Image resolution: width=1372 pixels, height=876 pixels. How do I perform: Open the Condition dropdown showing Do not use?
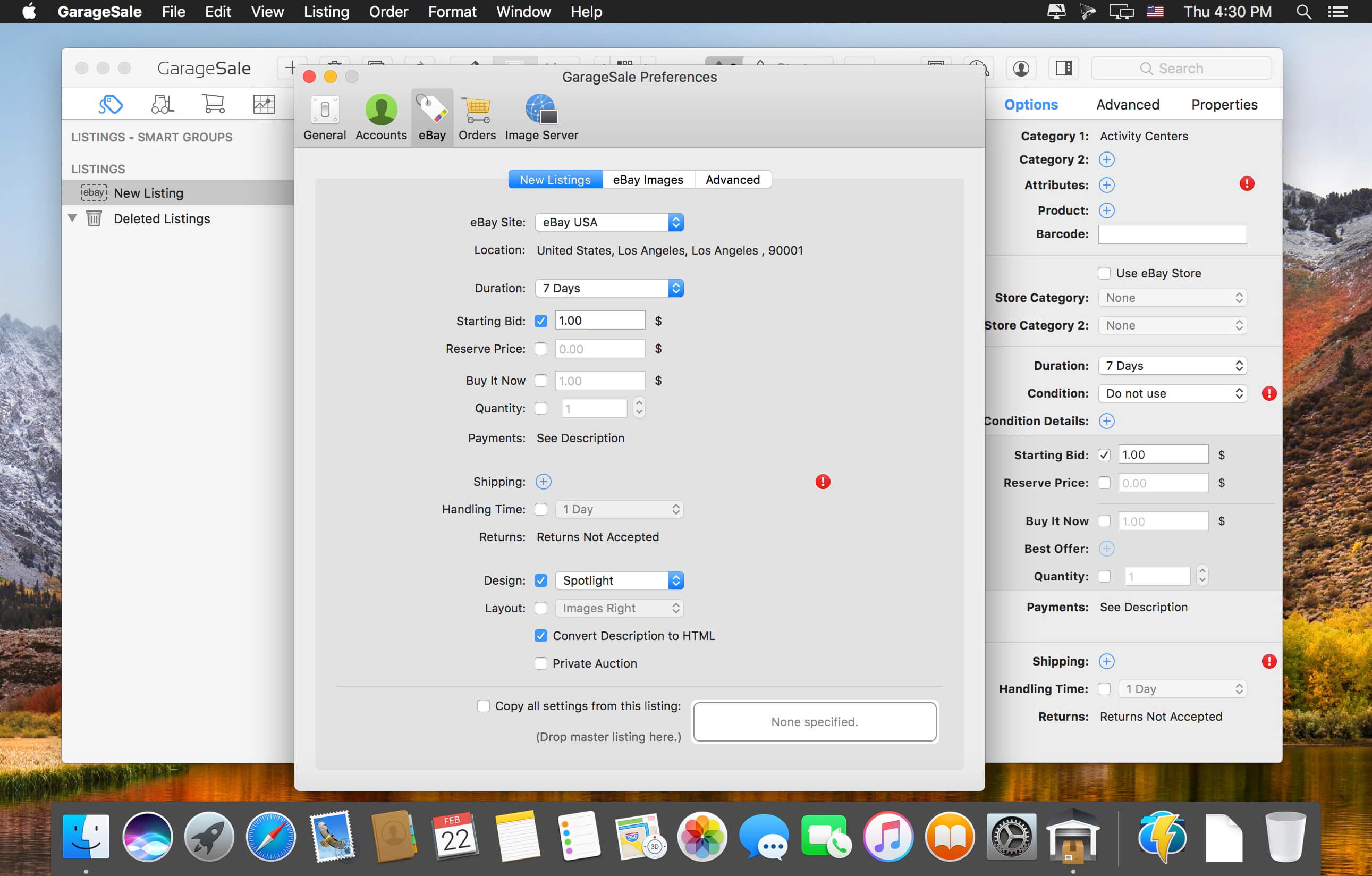pos(1172,393)
